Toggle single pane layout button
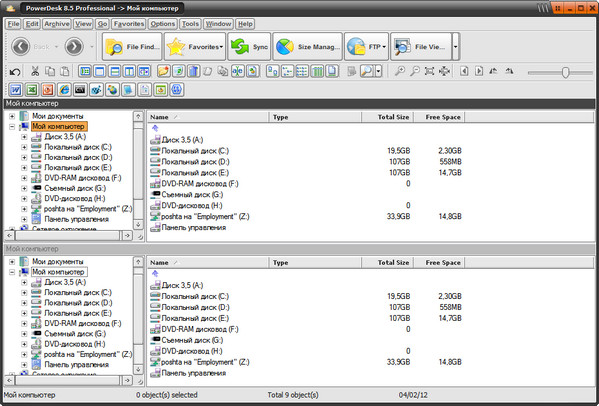Screen dimensions: 599x406 click(x=100, y=71)
